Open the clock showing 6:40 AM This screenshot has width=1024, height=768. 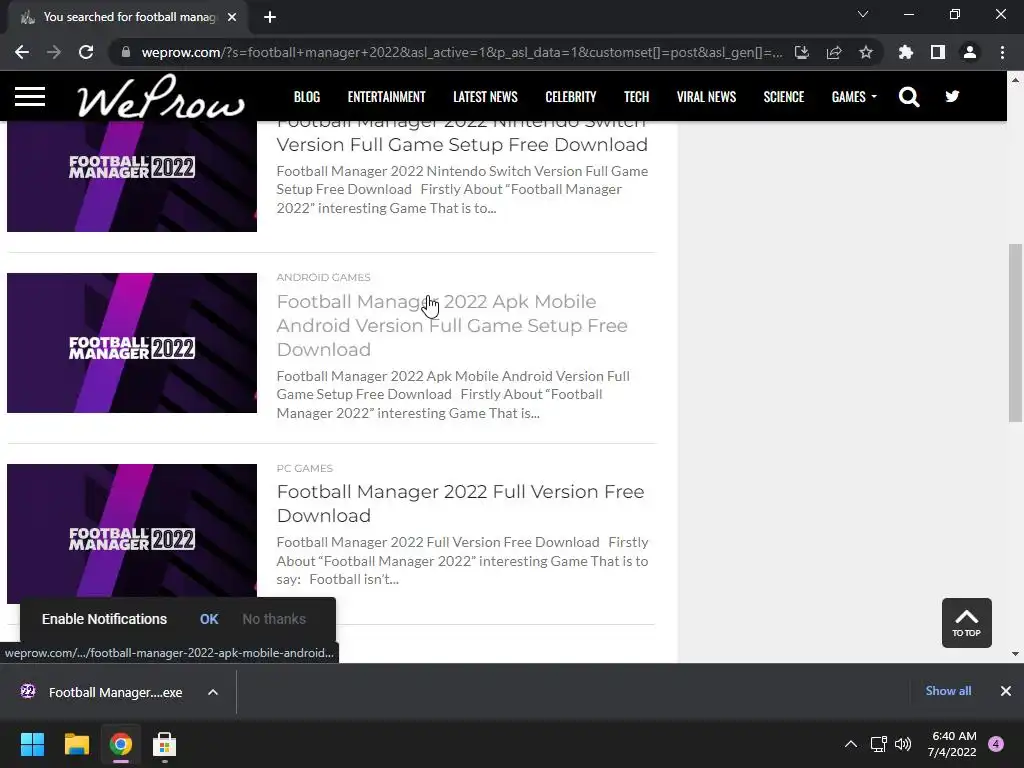click(952, 744)
